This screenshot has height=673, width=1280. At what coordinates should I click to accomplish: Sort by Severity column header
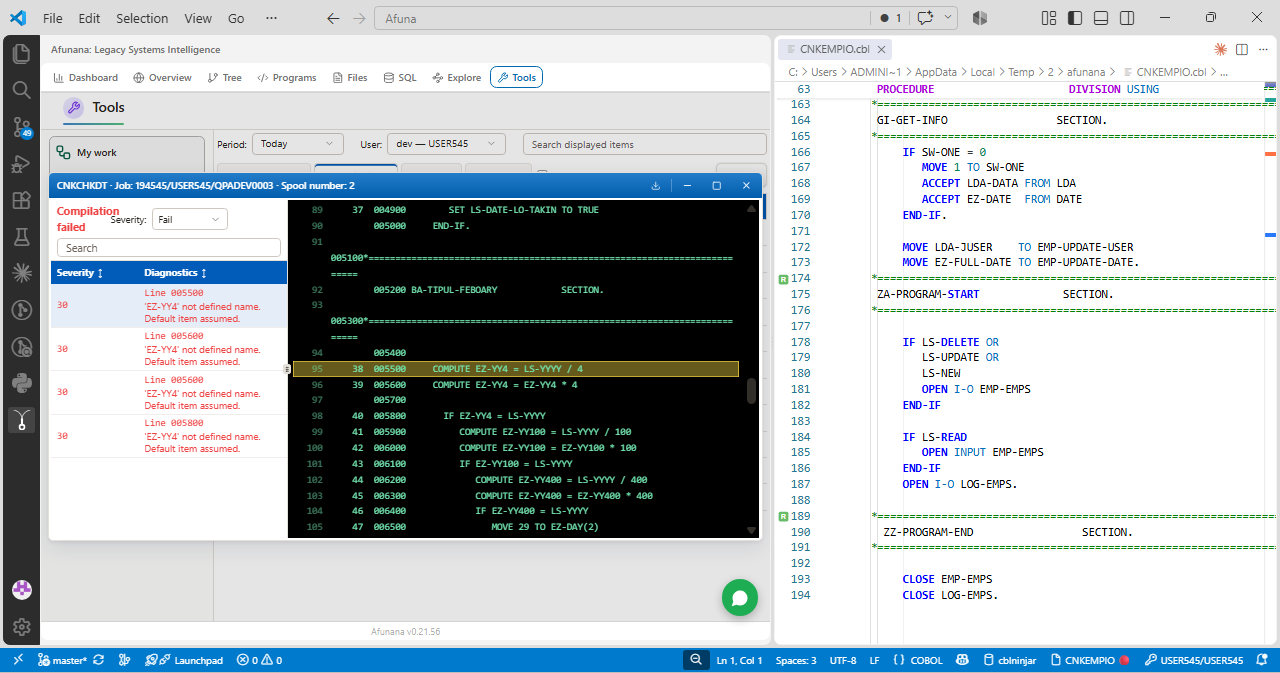(80, 273)
